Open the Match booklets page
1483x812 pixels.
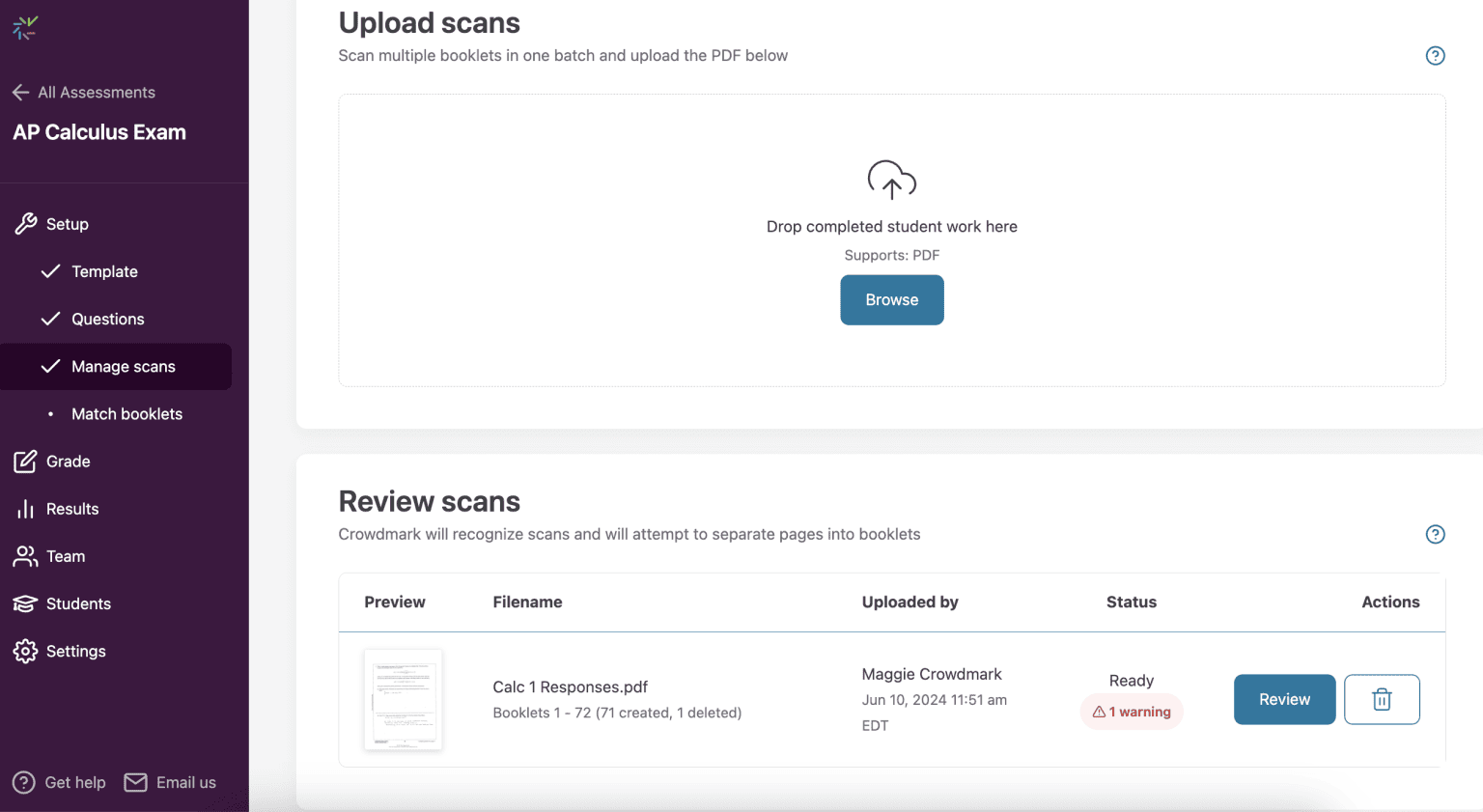tap(126, 414)
